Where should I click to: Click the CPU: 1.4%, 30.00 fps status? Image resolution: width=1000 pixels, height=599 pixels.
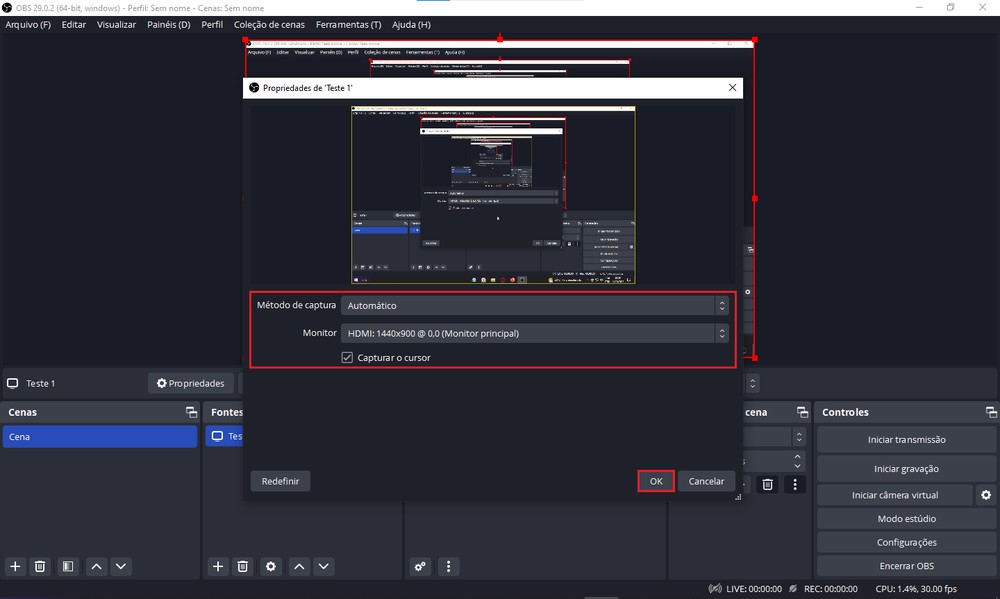pyautogui.click(x=916, y=589)
